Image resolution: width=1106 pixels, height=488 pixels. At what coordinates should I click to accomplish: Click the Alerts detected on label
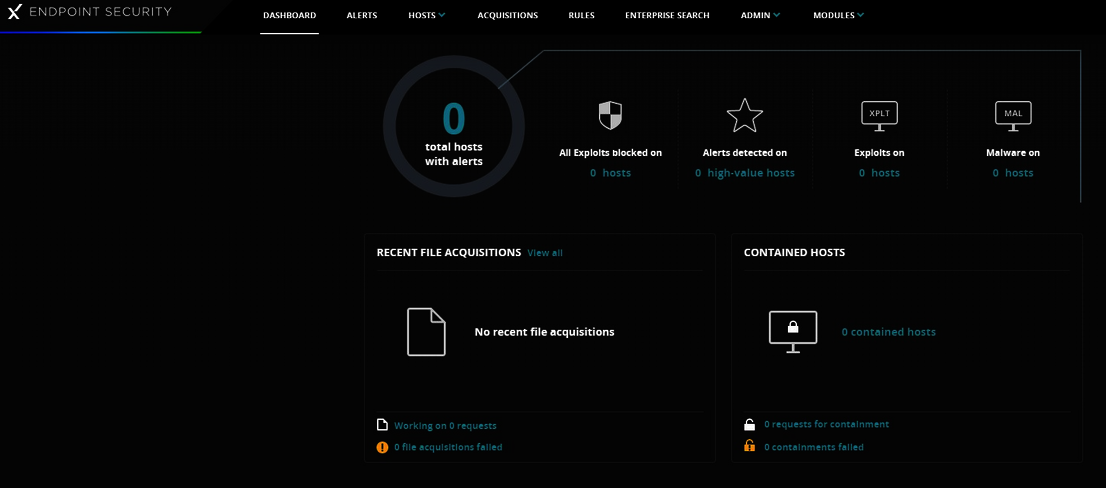745,152
